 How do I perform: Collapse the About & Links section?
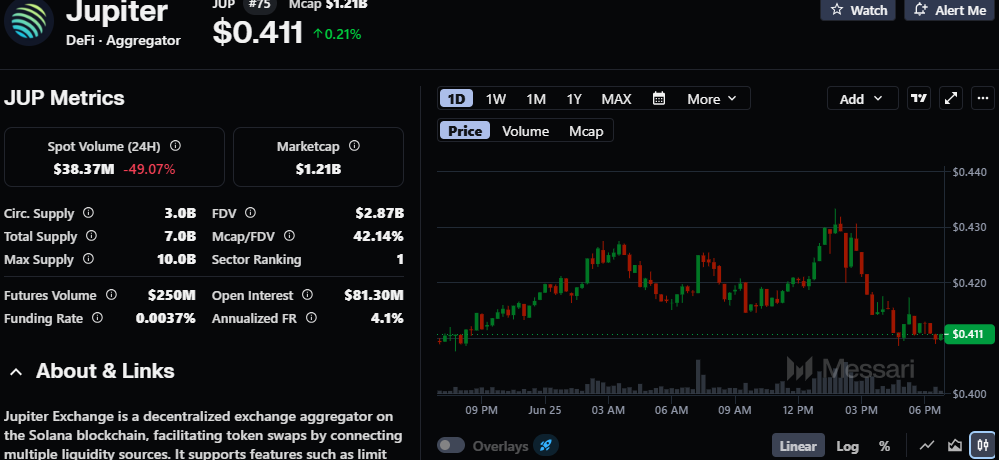coord(17,371)
